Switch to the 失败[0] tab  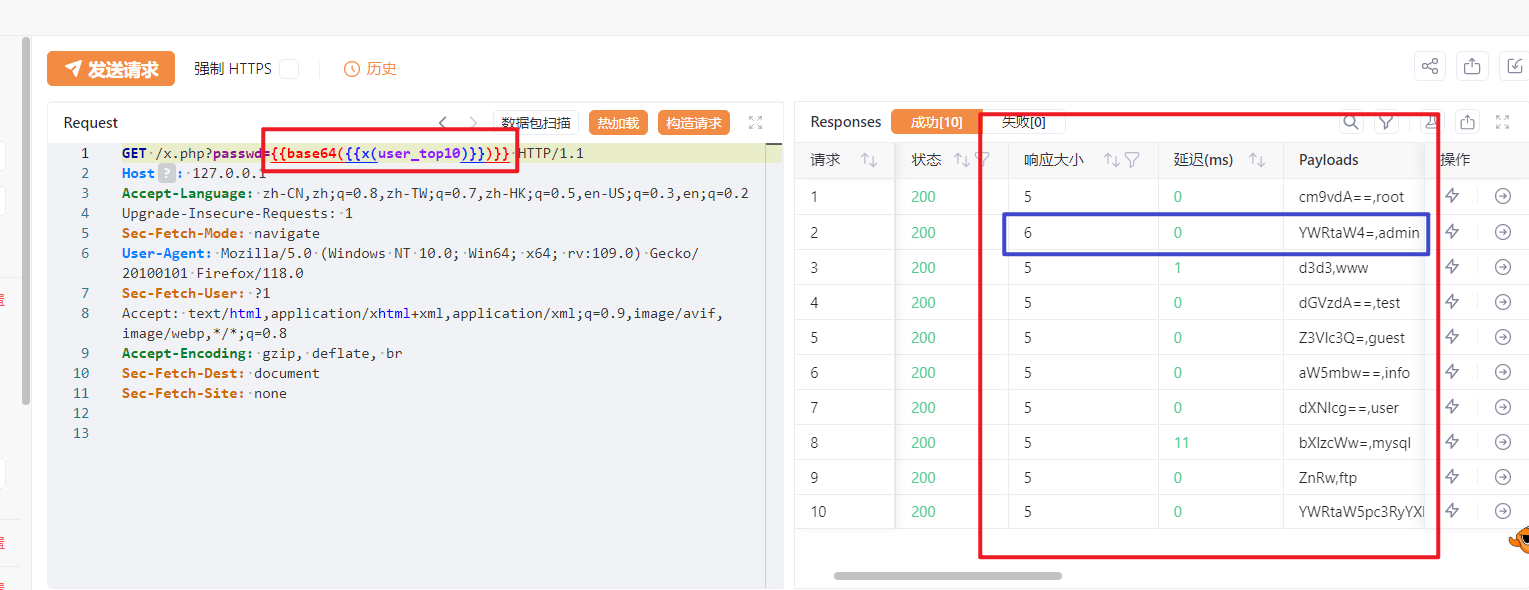click(1024, 122)
